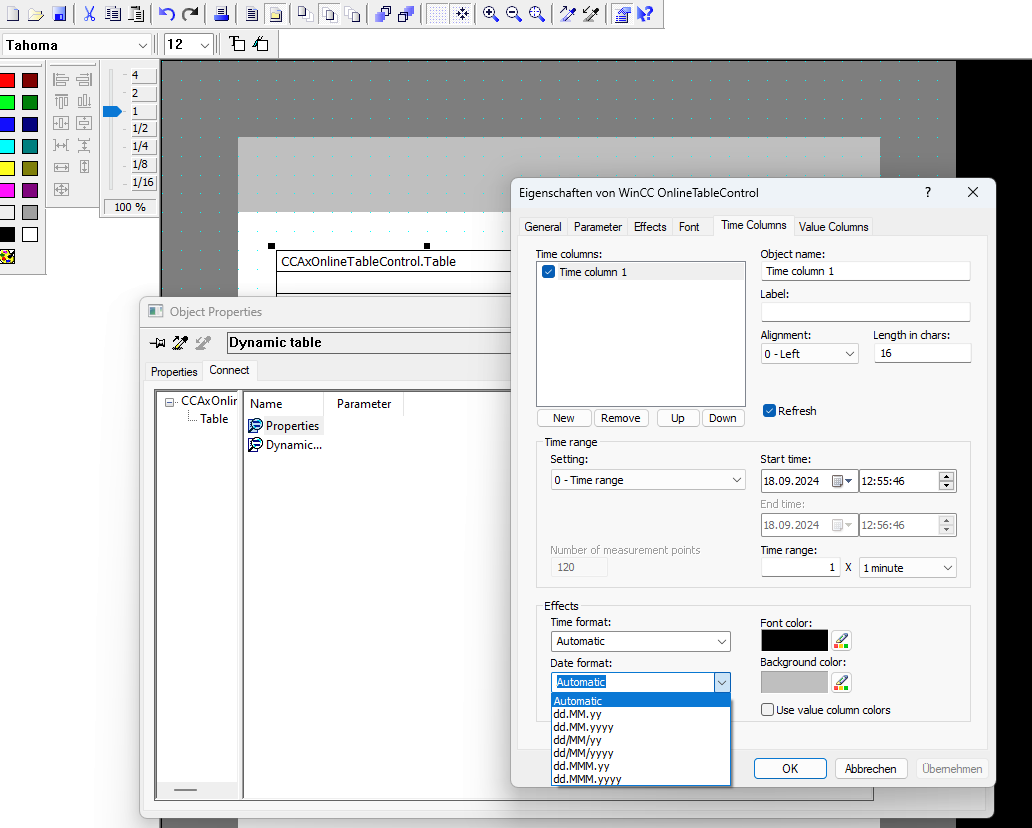Uncheck the Refresh checkbox
Viewport: 1032px width, 828px height.
click(769, 411)
